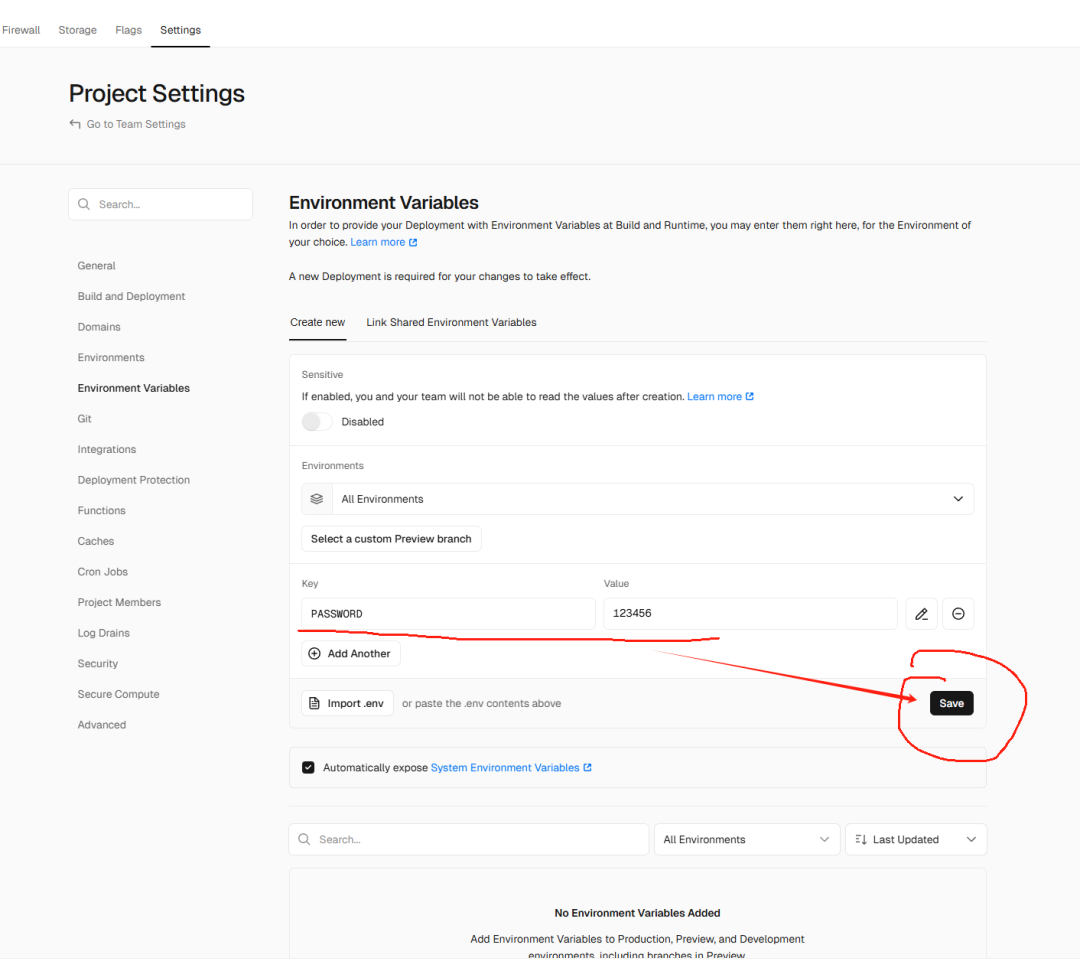
Task: Open the Storage tab in top navigation
Action: pos(77,30)
